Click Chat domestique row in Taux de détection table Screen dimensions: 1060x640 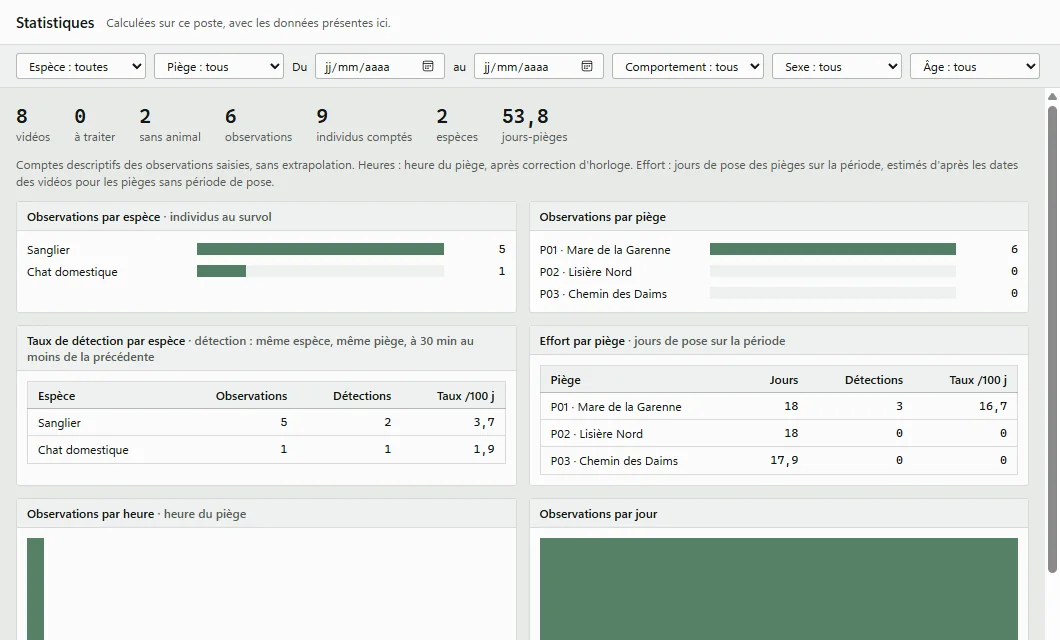[266, 449]
